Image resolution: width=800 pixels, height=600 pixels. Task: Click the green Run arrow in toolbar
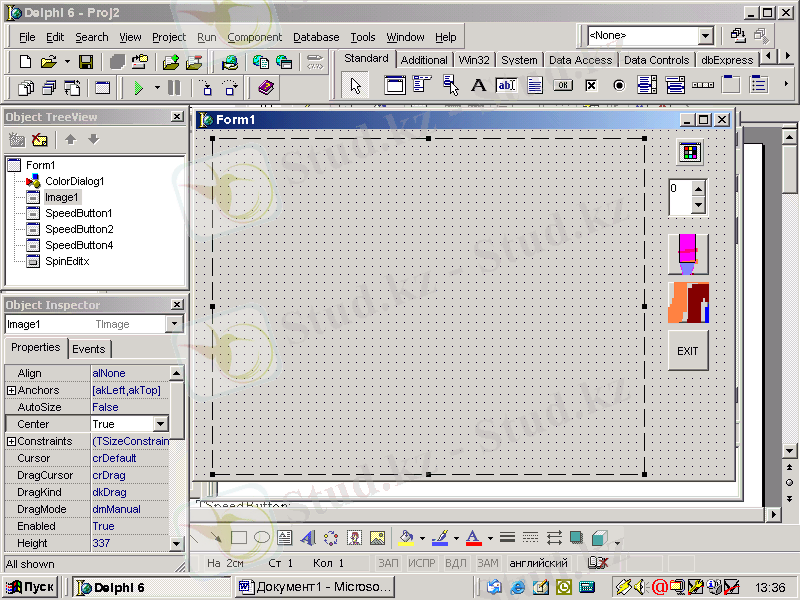coord(139,88)
